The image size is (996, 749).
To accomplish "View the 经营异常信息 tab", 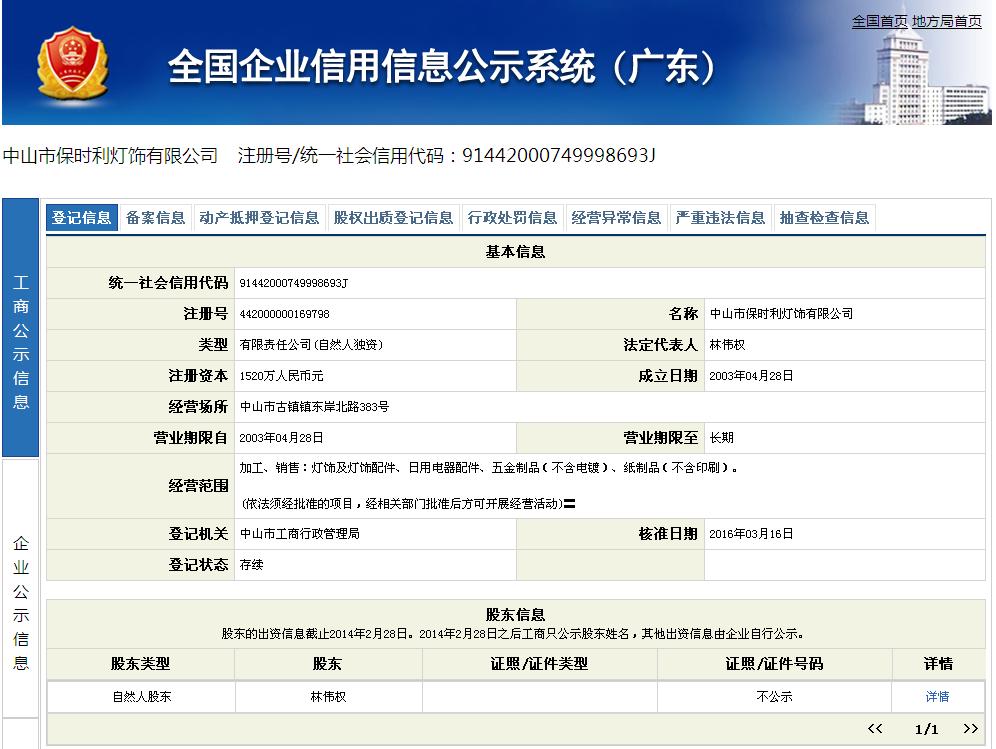I will [616, 218].
